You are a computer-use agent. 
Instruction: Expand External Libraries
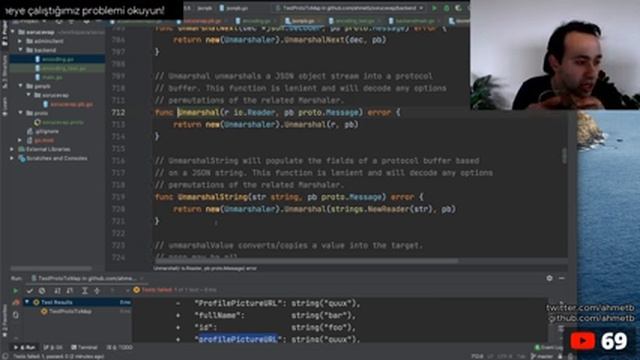[12, 149]
